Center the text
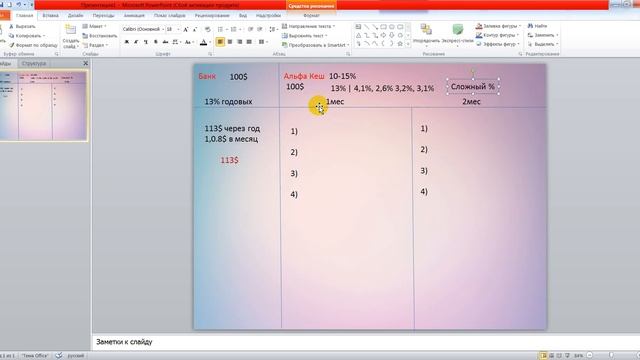 click(230, 42)
